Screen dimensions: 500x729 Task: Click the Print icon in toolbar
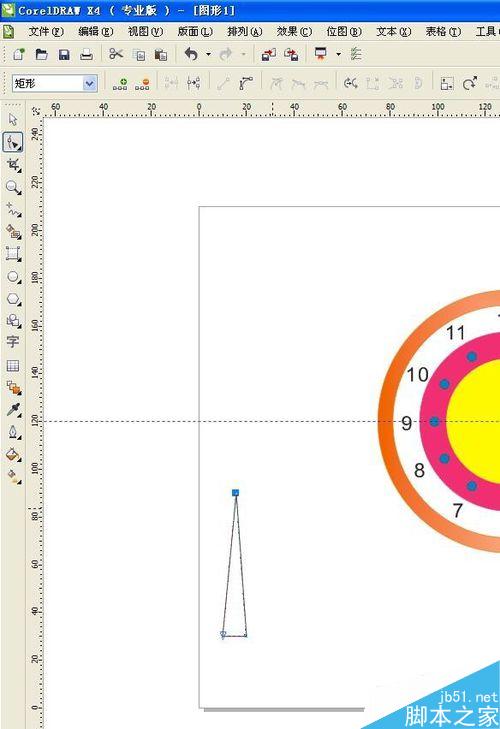pos(86,55)
